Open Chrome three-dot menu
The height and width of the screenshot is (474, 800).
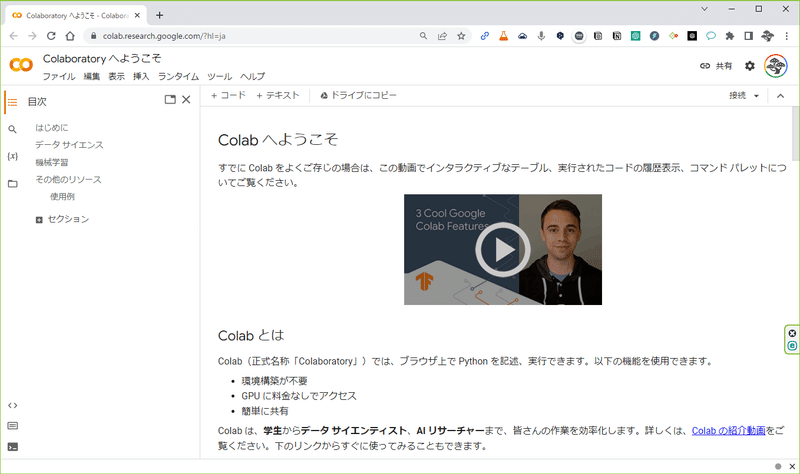[x=786, y=36]
